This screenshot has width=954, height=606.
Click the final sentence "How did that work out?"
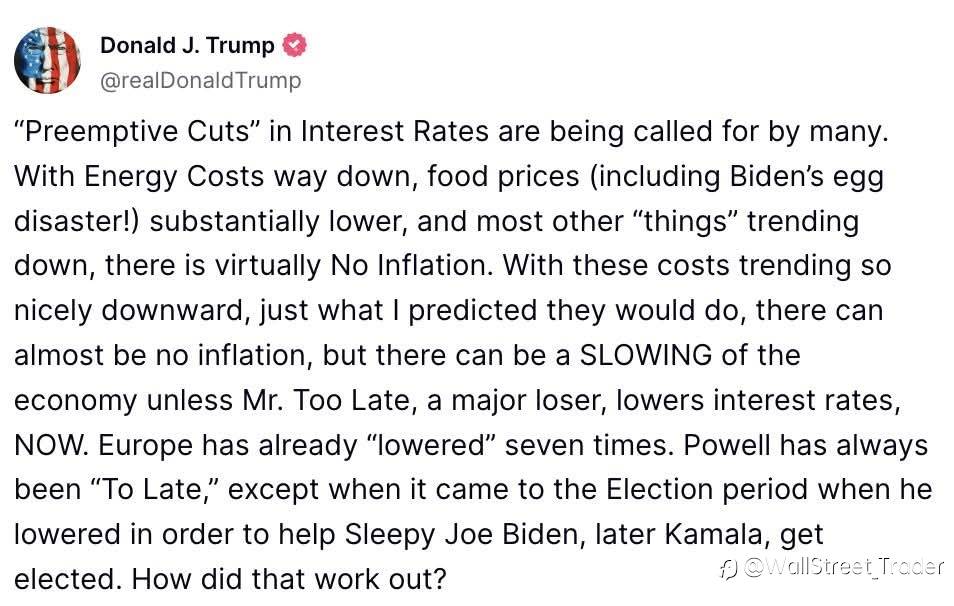tap(288, 577)
